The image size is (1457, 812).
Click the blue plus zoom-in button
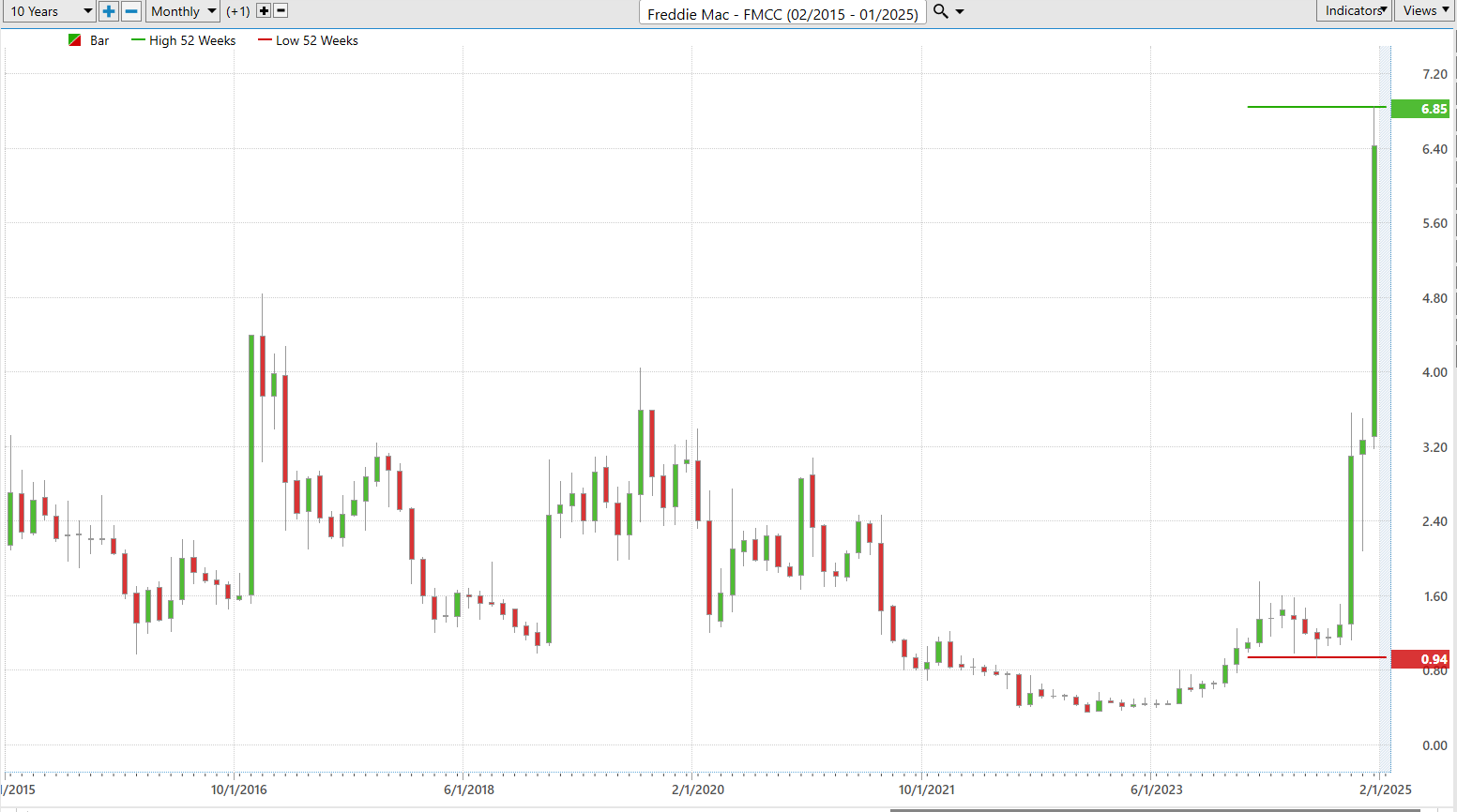coord(109,11)
